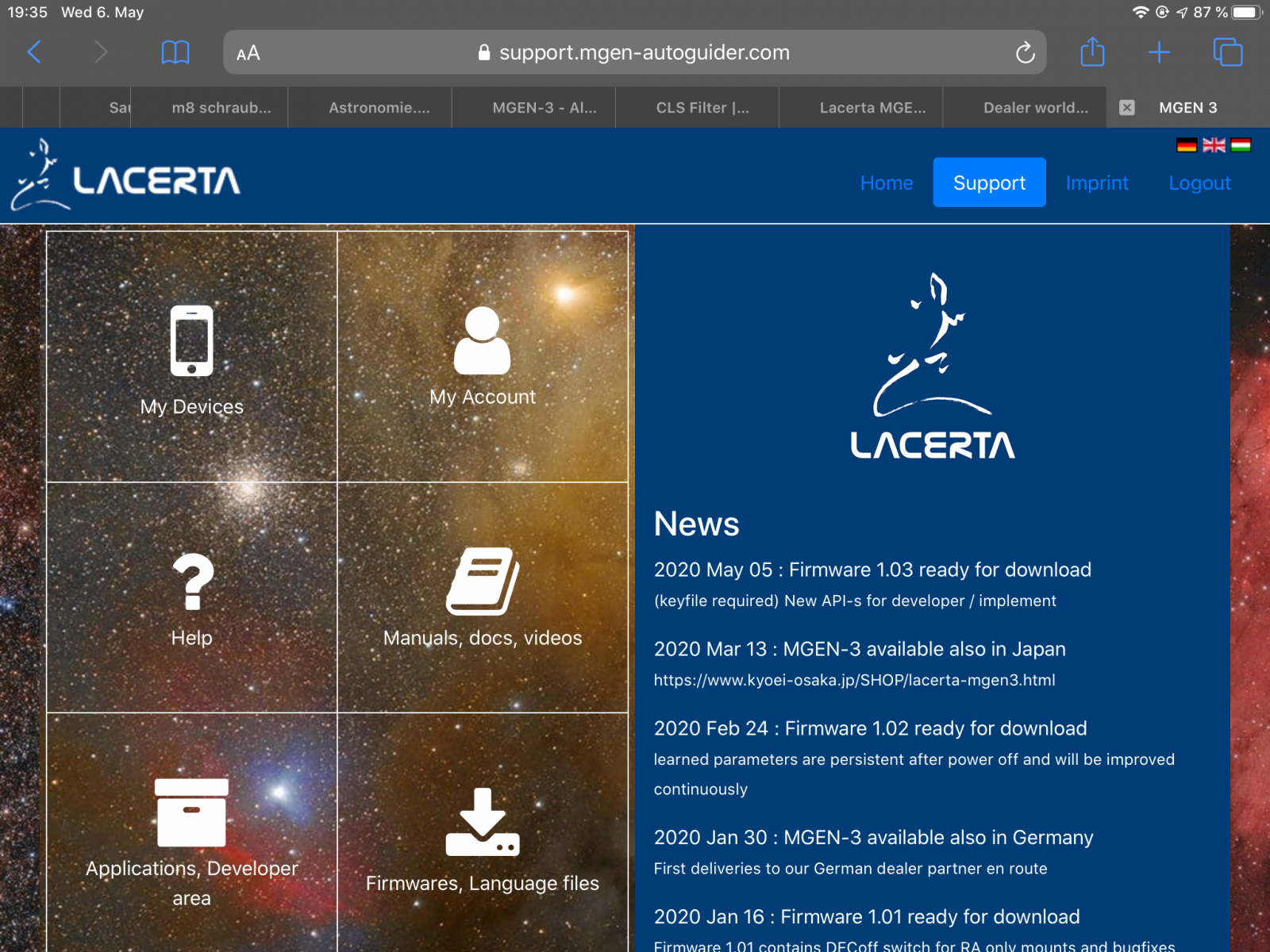Click the Help label
This screenshot has width=1270, height=952.
tap(191, 638)
